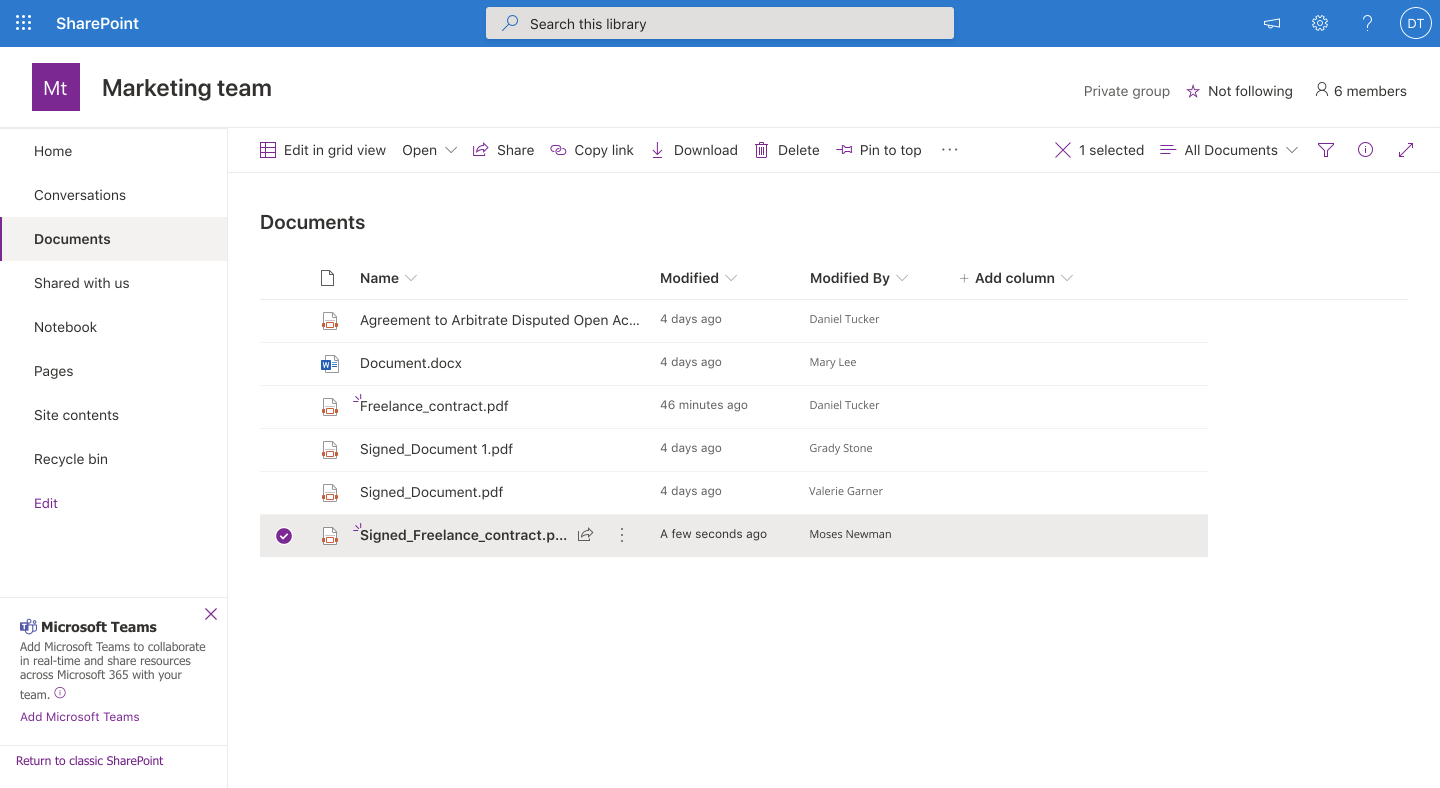Open the filters pane funnel icon

pos(1326,150)
